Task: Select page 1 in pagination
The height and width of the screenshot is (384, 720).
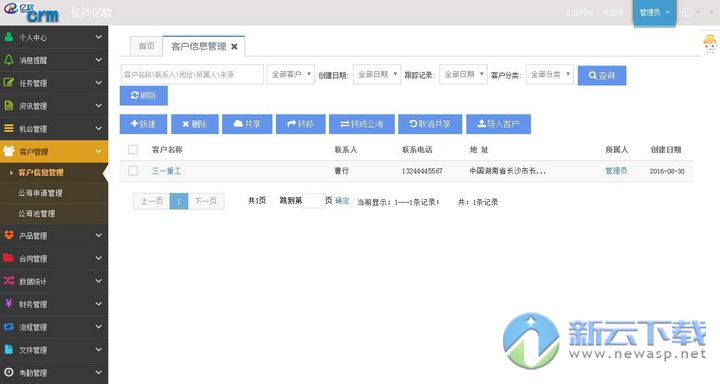Action: (x=179, y=201)
